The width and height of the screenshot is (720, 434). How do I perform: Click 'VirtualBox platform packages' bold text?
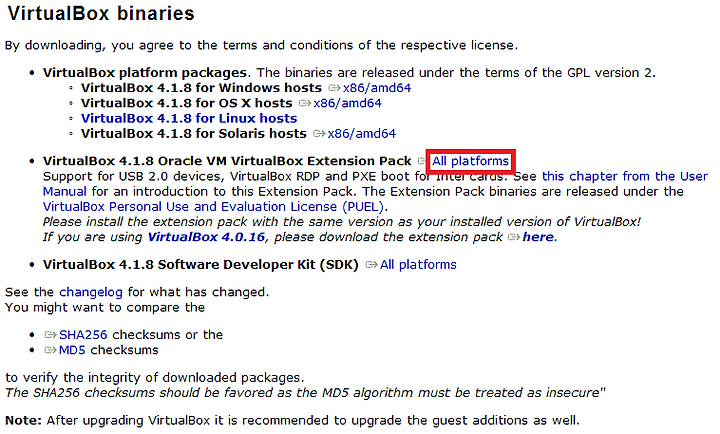tap(145, 73)
